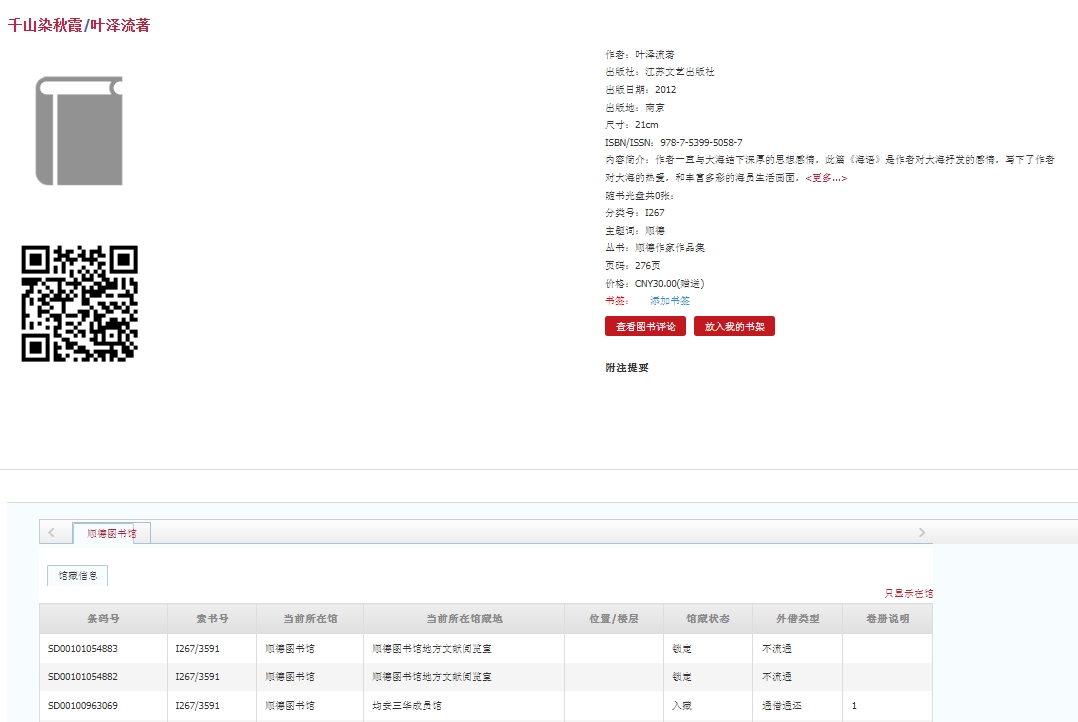Click the 放入我的书架 button
Screen dimensions: 1078x722
point(734,327)
